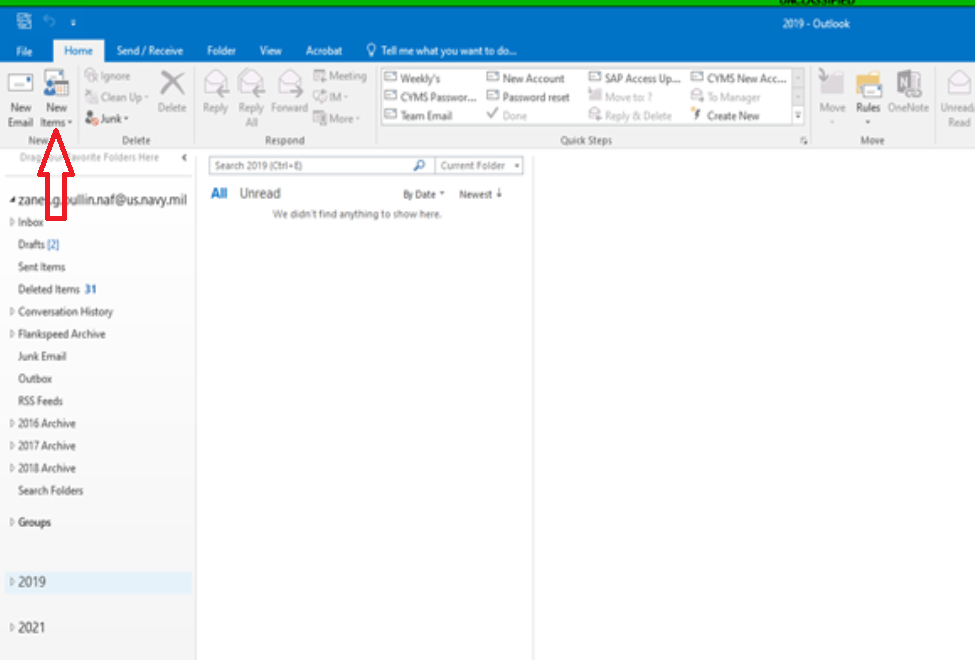Open the Acrobat ribbon tab
Viewport: 975px width, 660px height.
pos(324,50)
